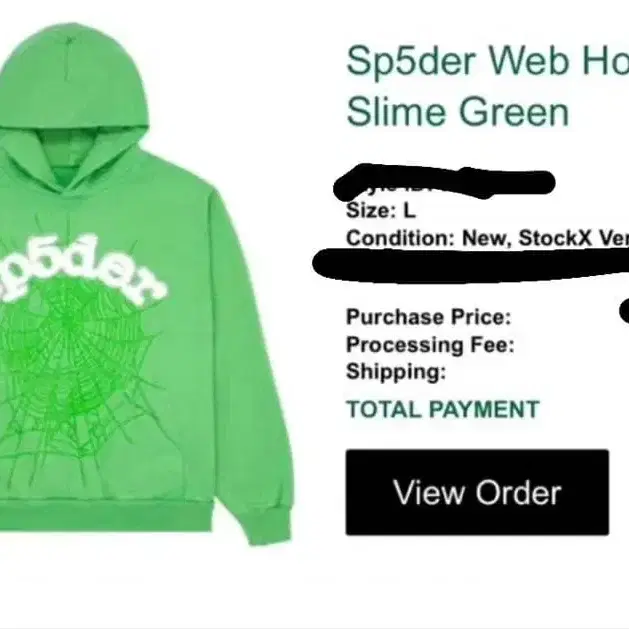Select the Purchase Price label
The height and width of the screenshot is (629, 629).
pos(428,317)
